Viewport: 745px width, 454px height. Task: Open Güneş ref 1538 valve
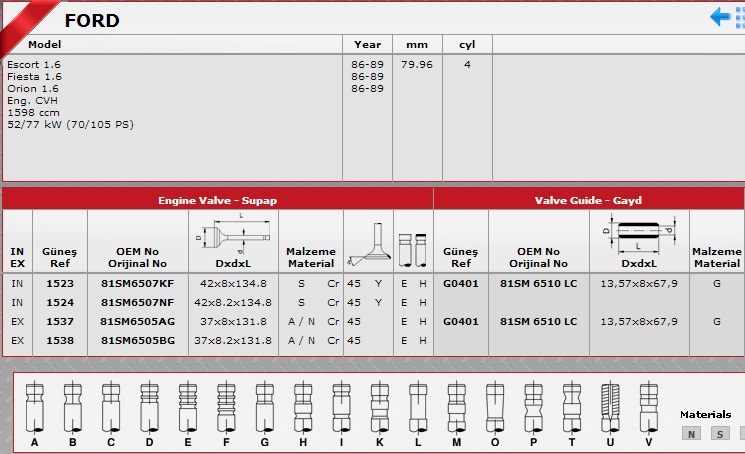60,340
